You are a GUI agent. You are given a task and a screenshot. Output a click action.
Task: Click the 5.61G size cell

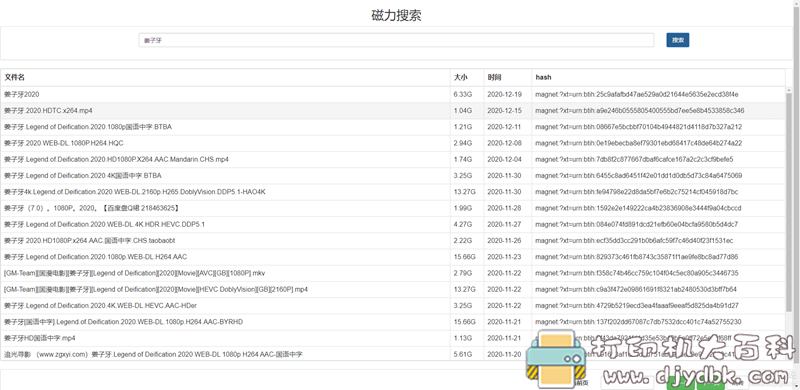coord(463,354)
